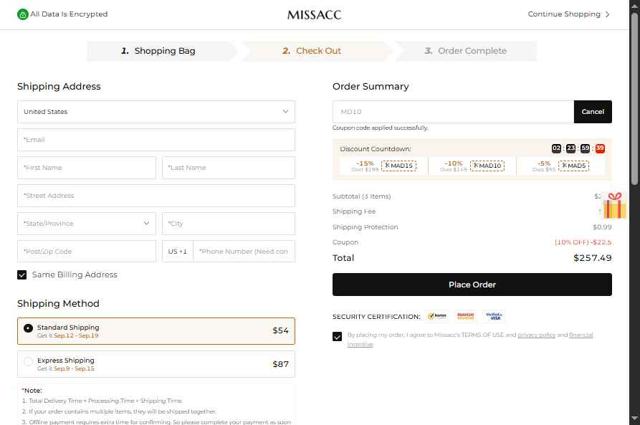Click the First Name field
640x425 pixels.
[x=87, y=167]
